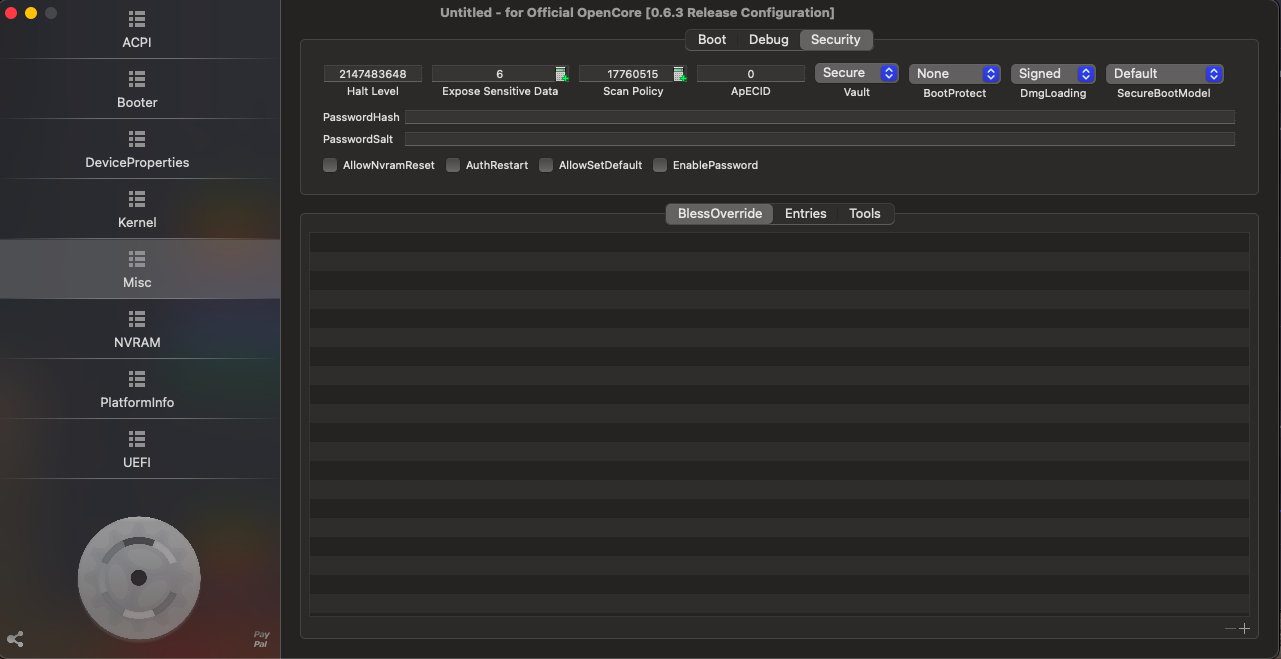The image size is (1281, 659).
Task: Switch to the Boot tab
Action: 712,39
